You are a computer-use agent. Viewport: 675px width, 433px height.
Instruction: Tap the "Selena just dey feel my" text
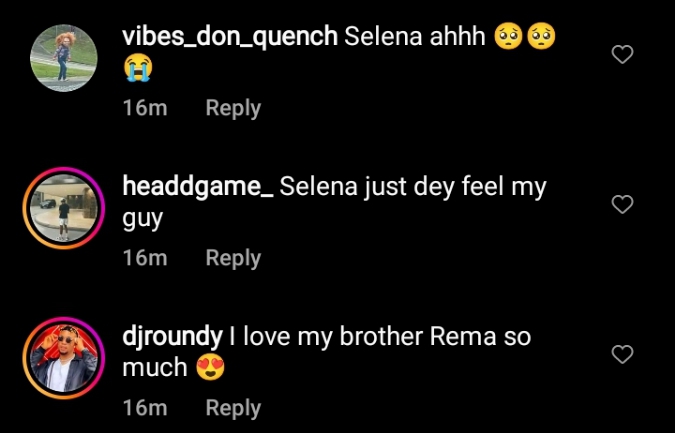(413, 187)
